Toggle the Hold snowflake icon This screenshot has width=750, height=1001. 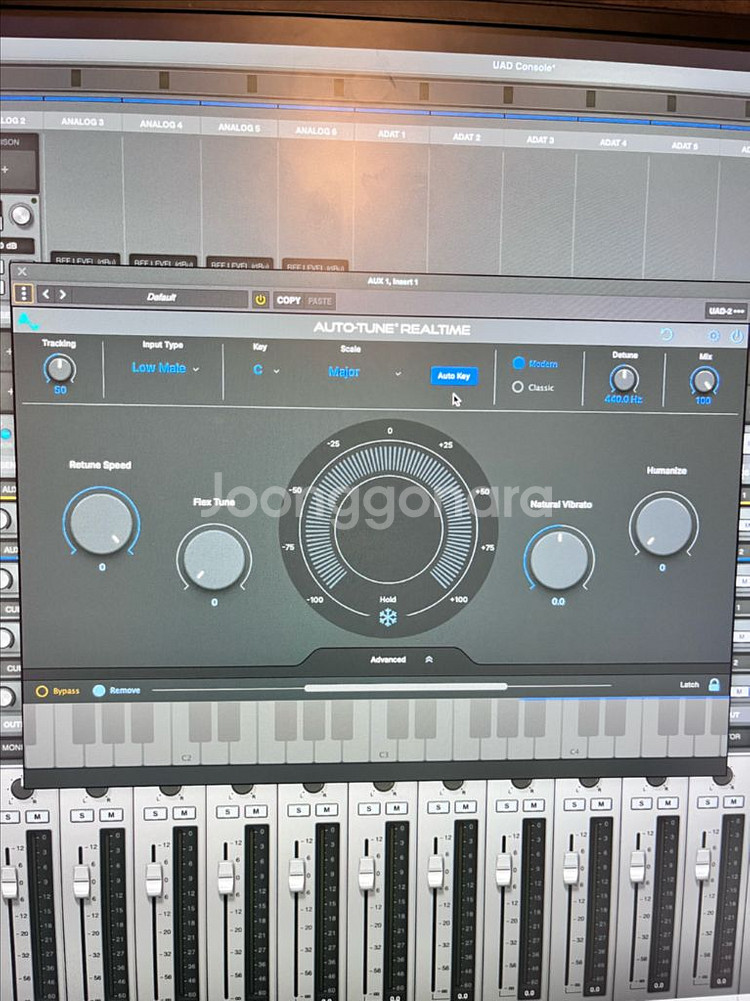coord(388,617)
